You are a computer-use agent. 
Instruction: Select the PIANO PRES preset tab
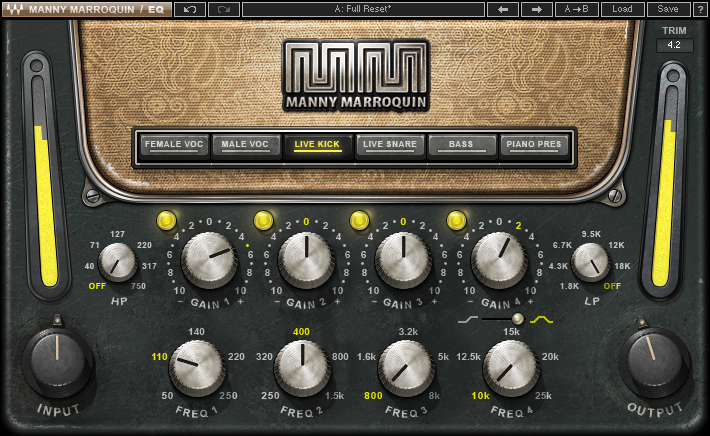533,145
